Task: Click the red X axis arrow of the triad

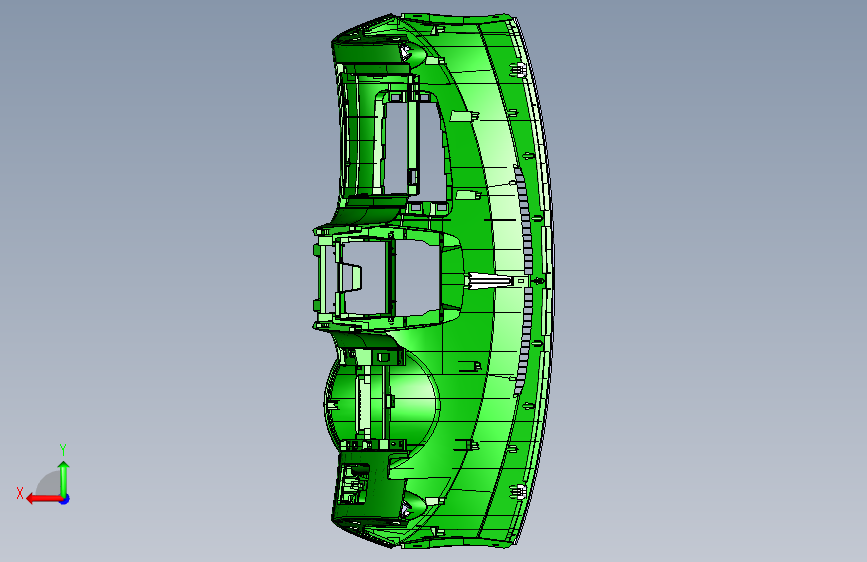Action: click(43, 499)
